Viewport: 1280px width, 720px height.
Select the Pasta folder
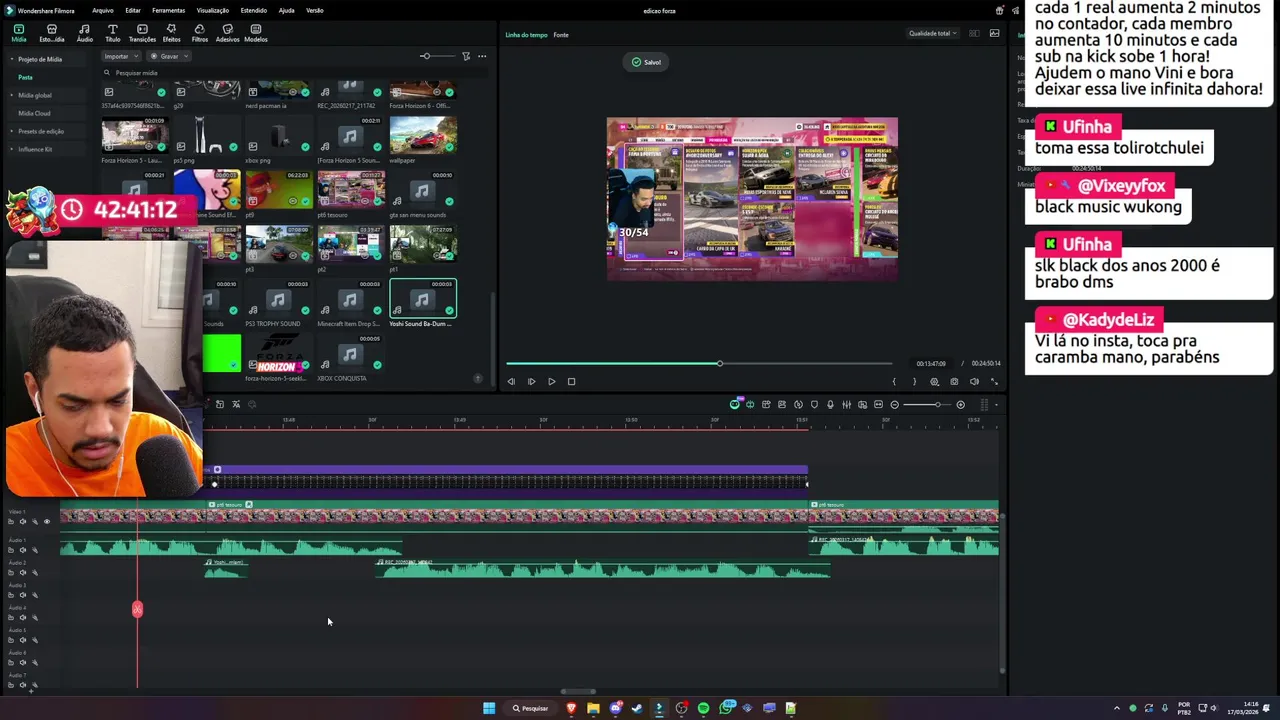tap(25, 77)
